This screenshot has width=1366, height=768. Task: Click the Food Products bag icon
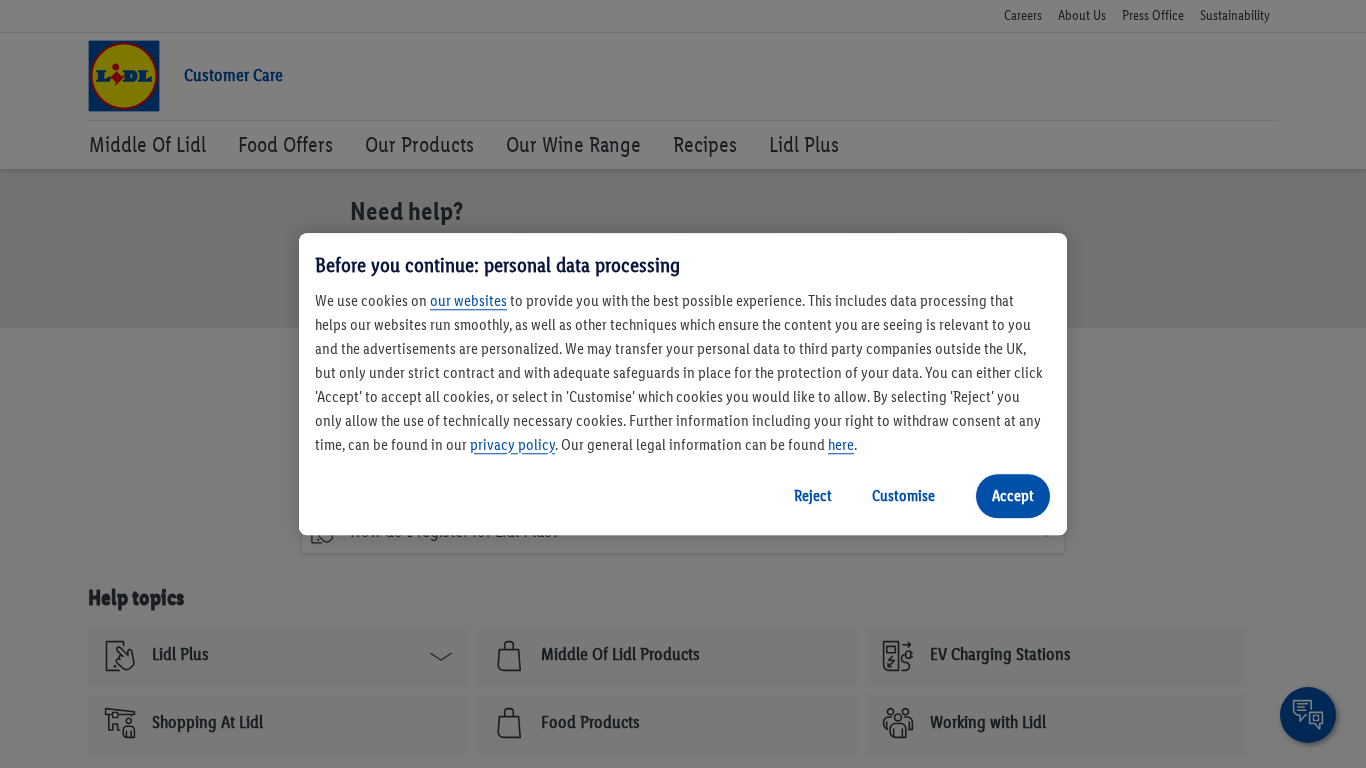(509, 723)
